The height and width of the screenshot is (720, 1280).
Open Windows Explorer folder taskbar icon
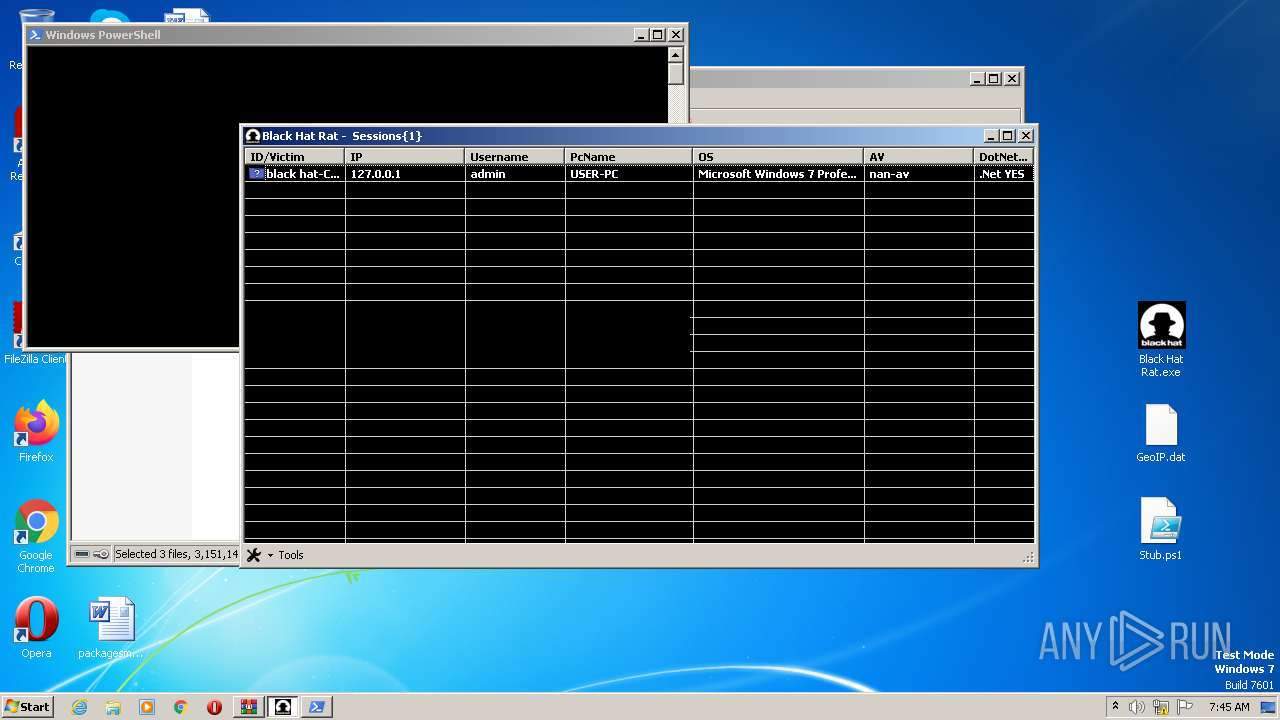(x=113, y=707)
